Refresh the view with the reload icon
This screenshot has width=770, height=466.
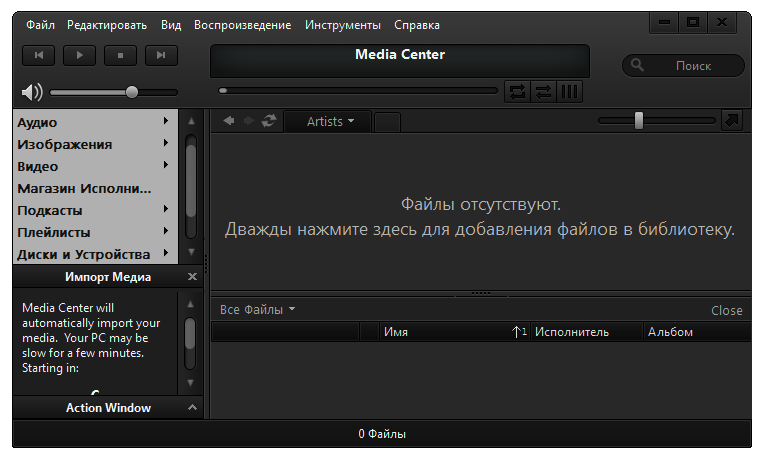point(269,121)
